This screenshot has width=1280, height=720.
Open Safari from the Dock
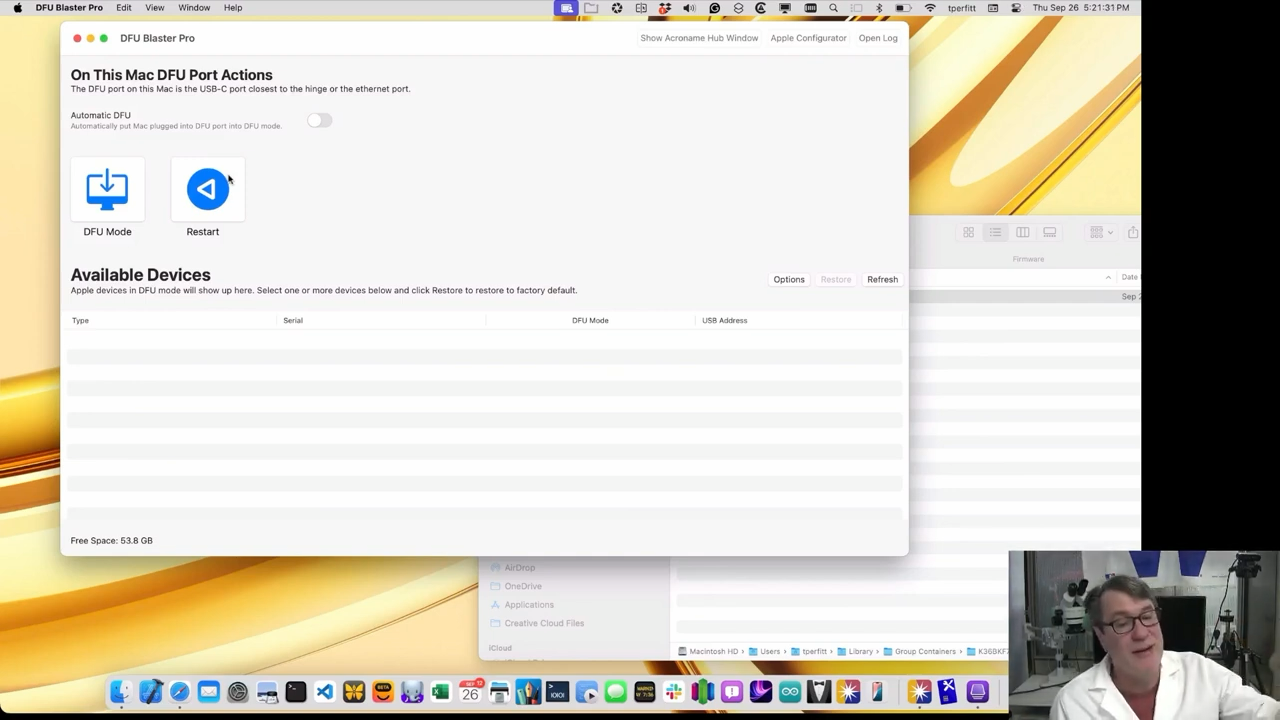click(x=179, y=692)
